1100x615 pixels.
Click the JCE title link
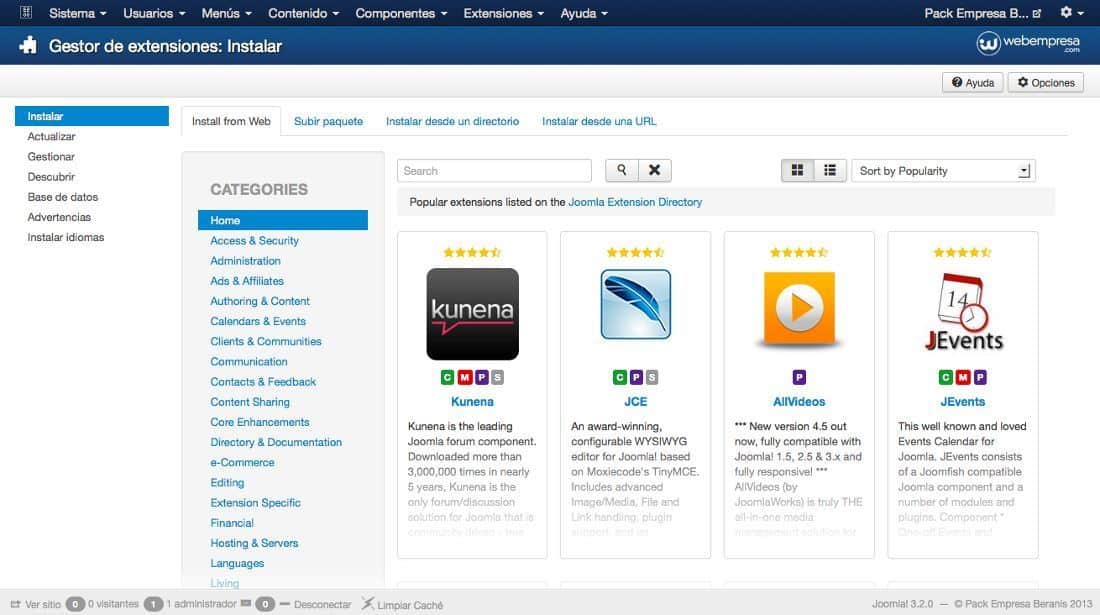[636, 402]
